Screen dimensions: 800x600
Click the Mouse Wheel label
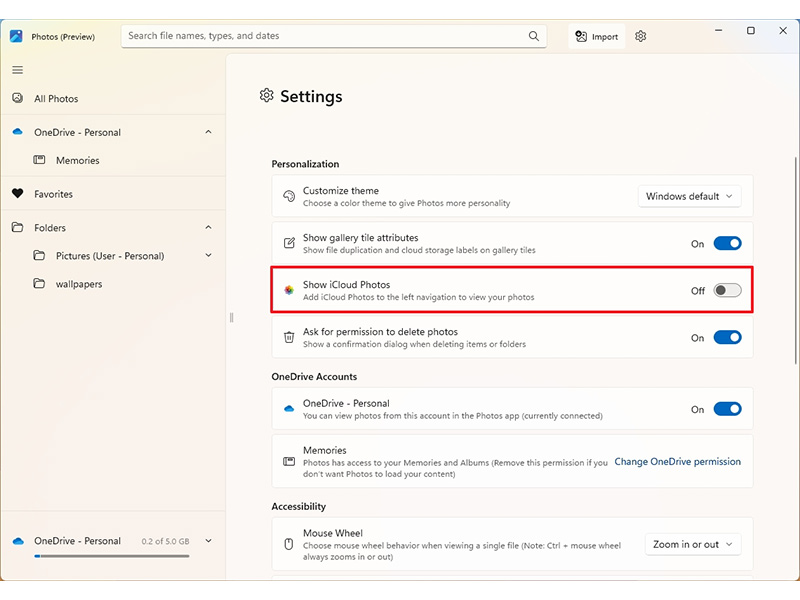[x=333, y=533]
